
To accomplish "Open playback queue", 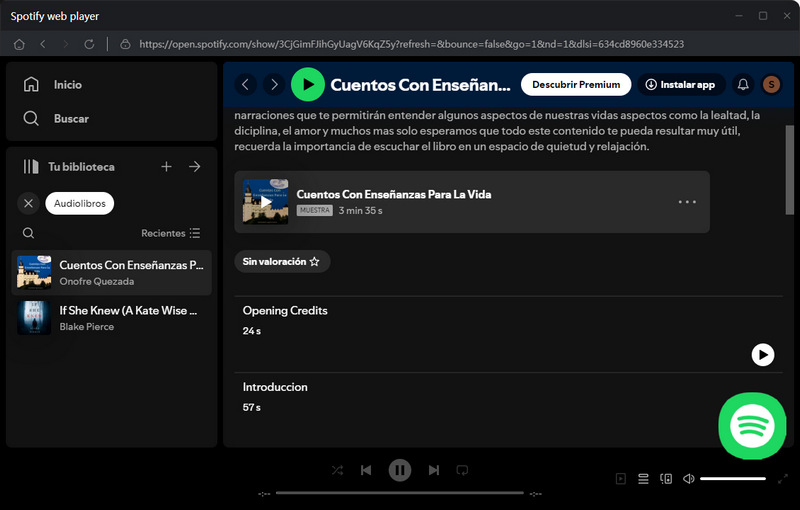I will pos(643,479).
